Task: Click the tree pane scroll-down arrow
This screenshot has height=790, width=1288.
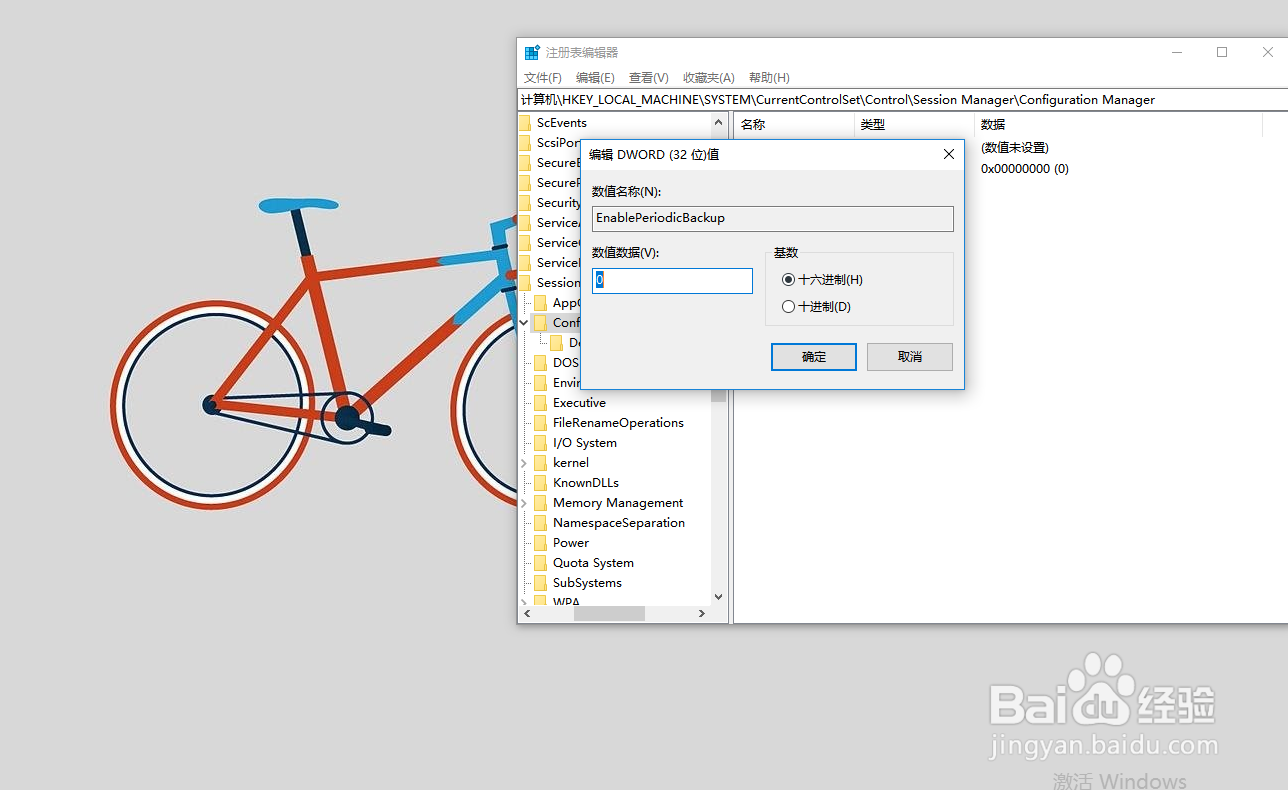Action: [718, 597]
